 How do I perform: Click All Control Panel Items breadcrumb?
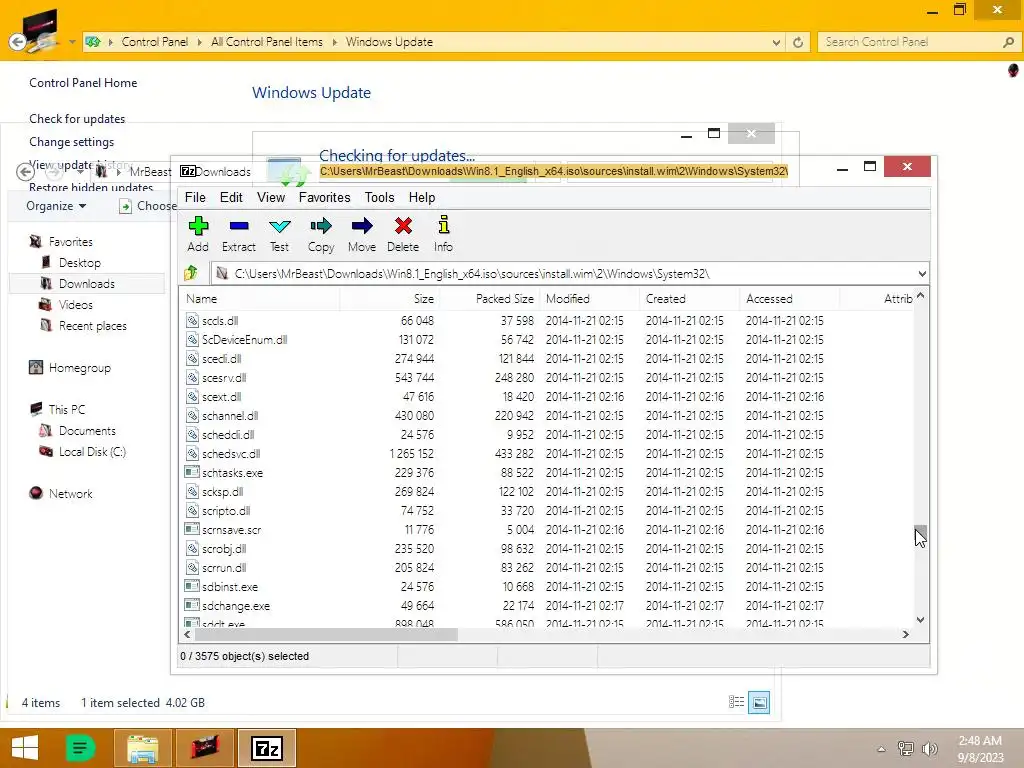[x=266, y=42]
